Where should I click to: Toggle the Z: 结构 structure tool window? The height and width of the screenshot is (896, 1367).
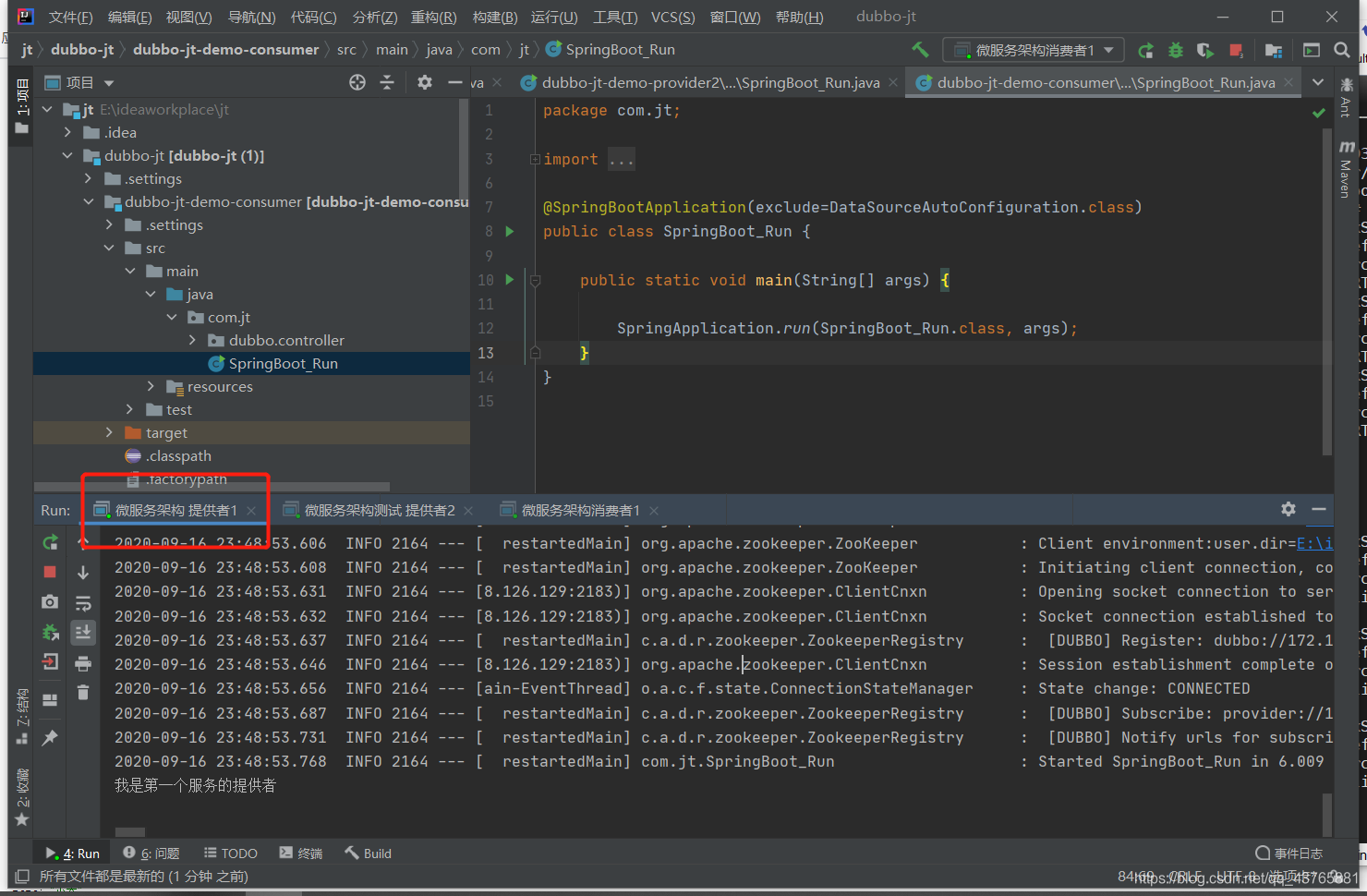(x=21, y=716)
